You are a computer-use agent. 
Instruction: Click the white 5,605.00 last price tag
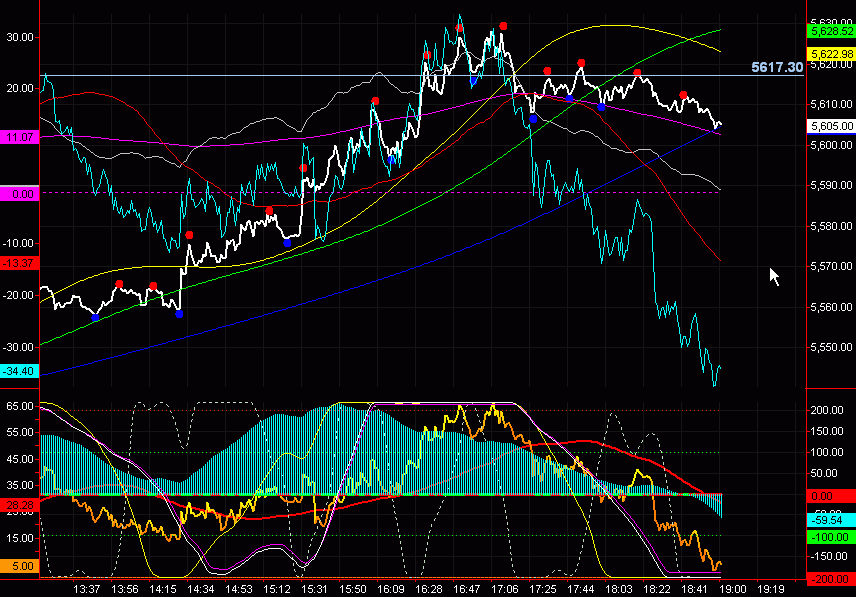[831, 127]
